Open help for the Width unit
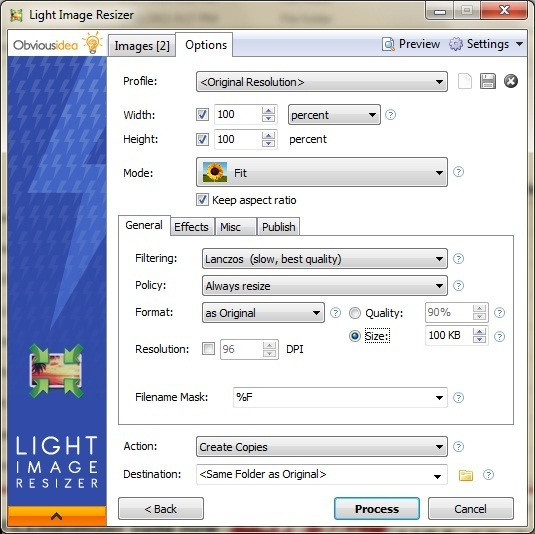The height and width of the screenshot is (534, 535). click(x=390, y=115)
